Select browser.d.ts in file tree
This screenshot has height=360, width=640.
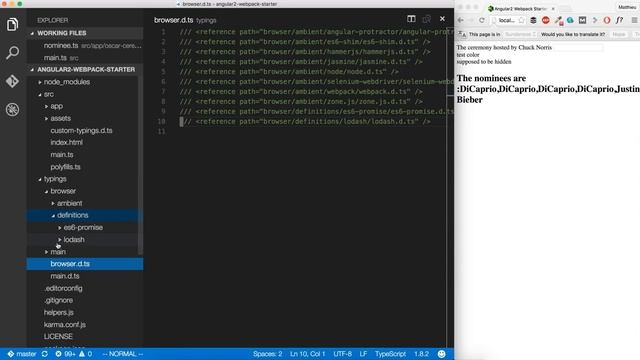85,264
